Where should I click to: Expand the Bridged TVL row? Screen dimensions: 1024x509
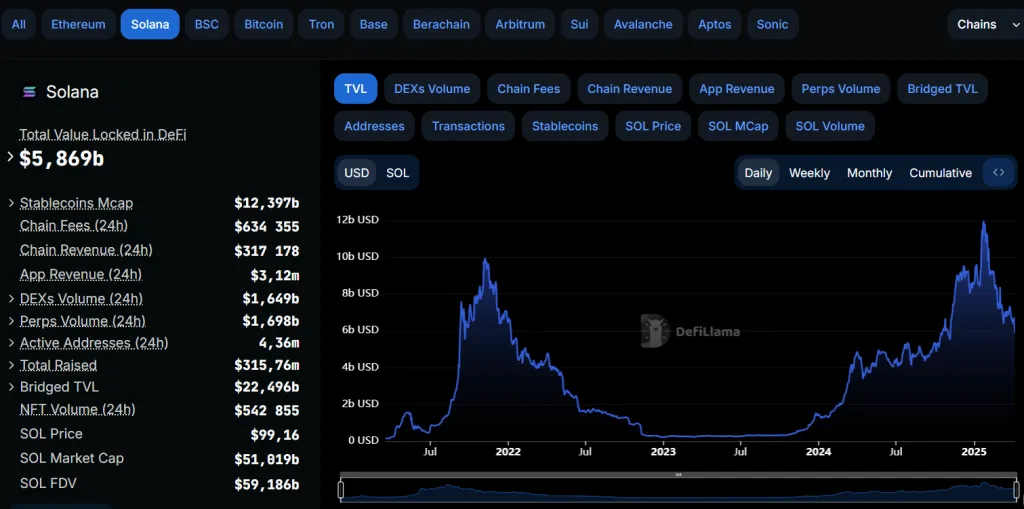tap(11, 387)
